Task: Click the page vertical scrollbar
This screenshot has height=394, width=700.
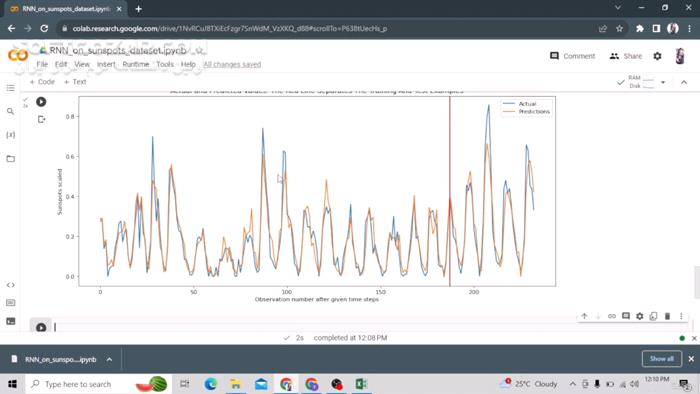Action: point(696,282)
